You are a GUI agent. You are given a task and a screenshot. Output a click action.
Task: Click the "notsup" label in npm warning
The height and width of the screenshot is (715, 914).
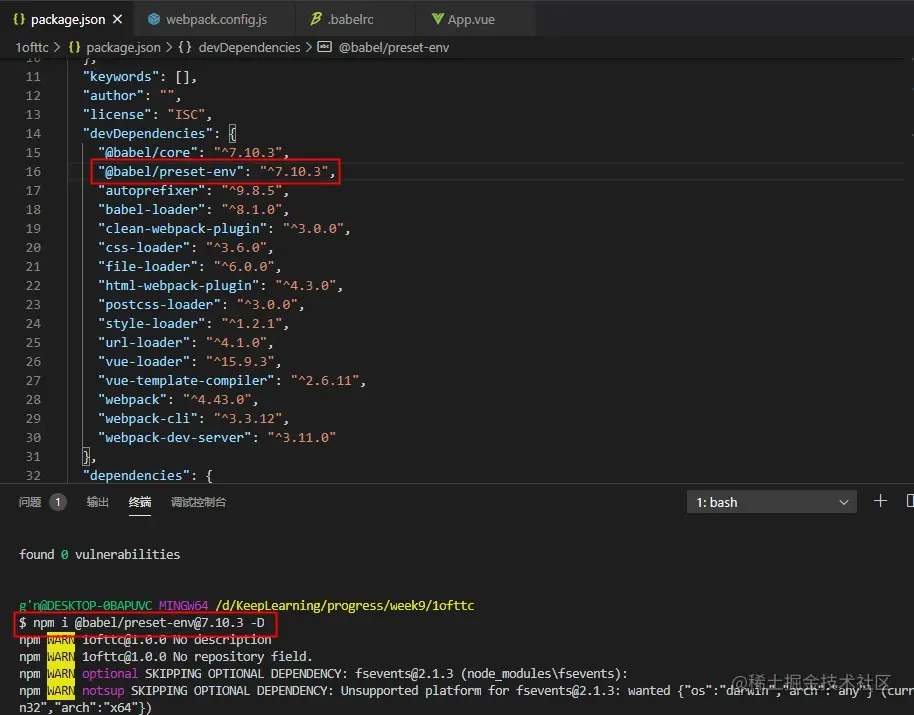click(103, 691)
